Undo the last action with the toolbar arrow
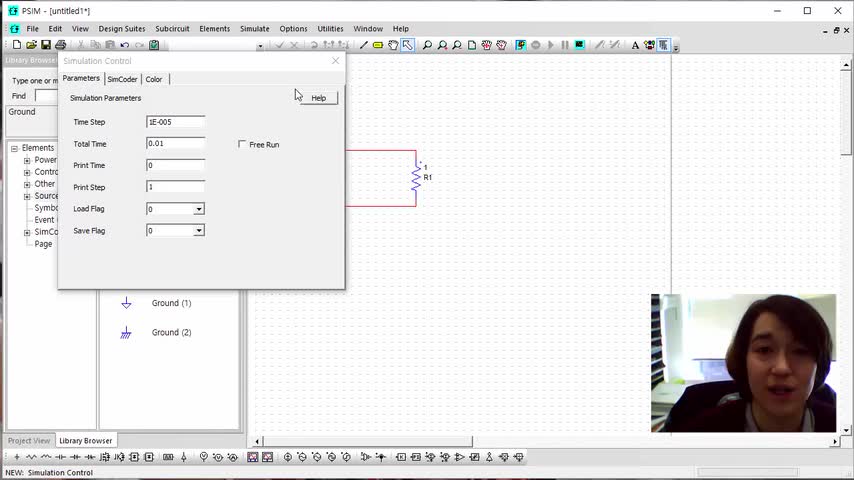854x480 pixels. [125, 45]
